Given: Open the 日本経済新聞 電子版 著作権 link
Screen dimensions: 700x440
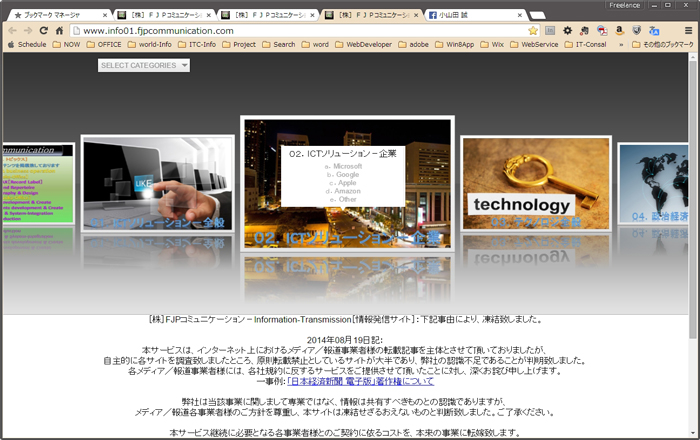Looking at the screenshot, I should pos(360,382).
